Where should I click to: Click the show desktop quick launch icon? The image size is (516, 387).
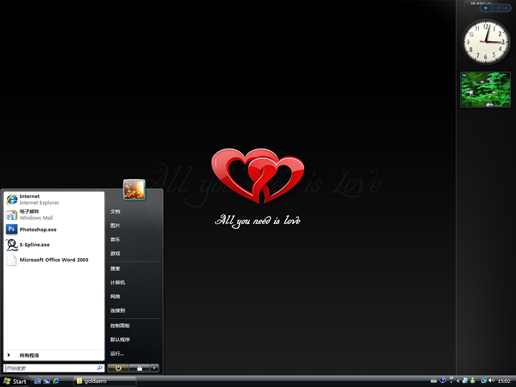[37, 381]
